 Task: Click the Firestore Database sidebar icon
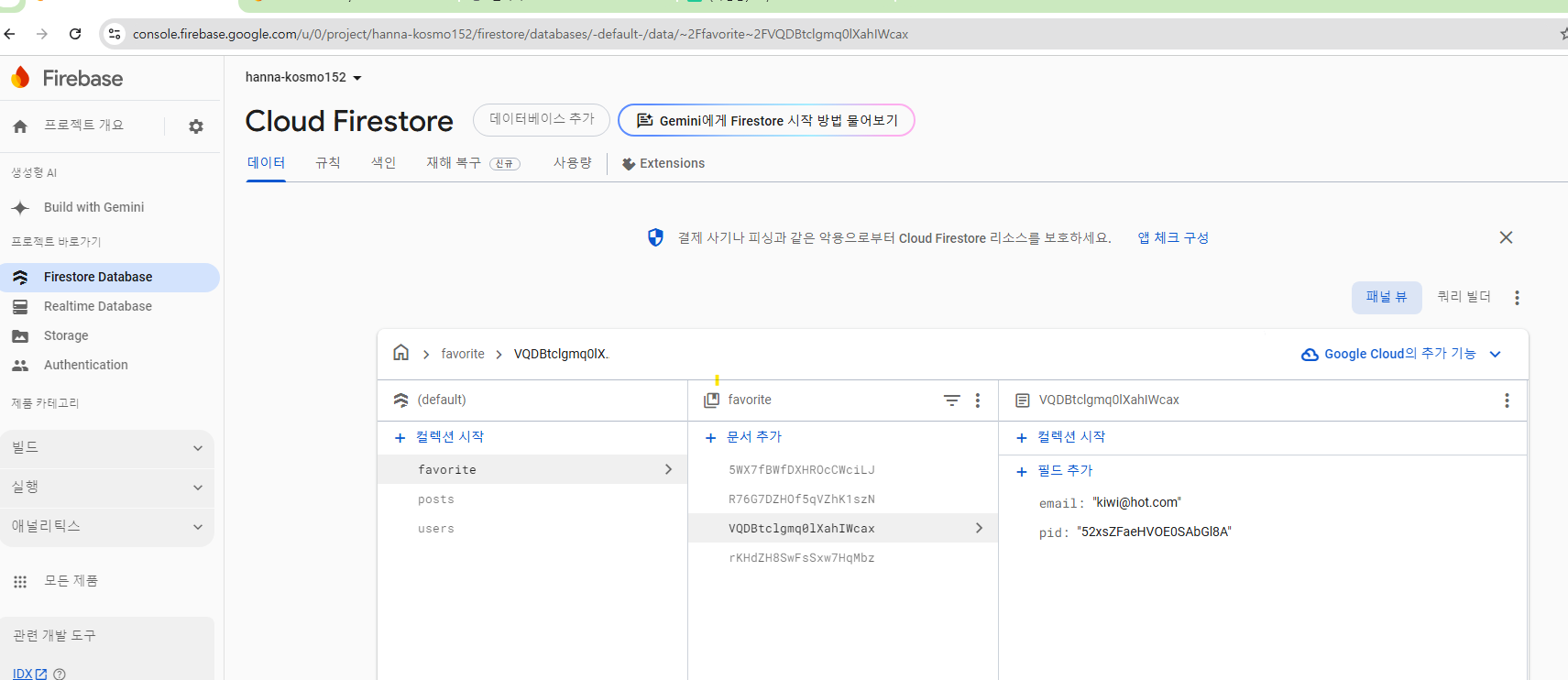[20, 278]
